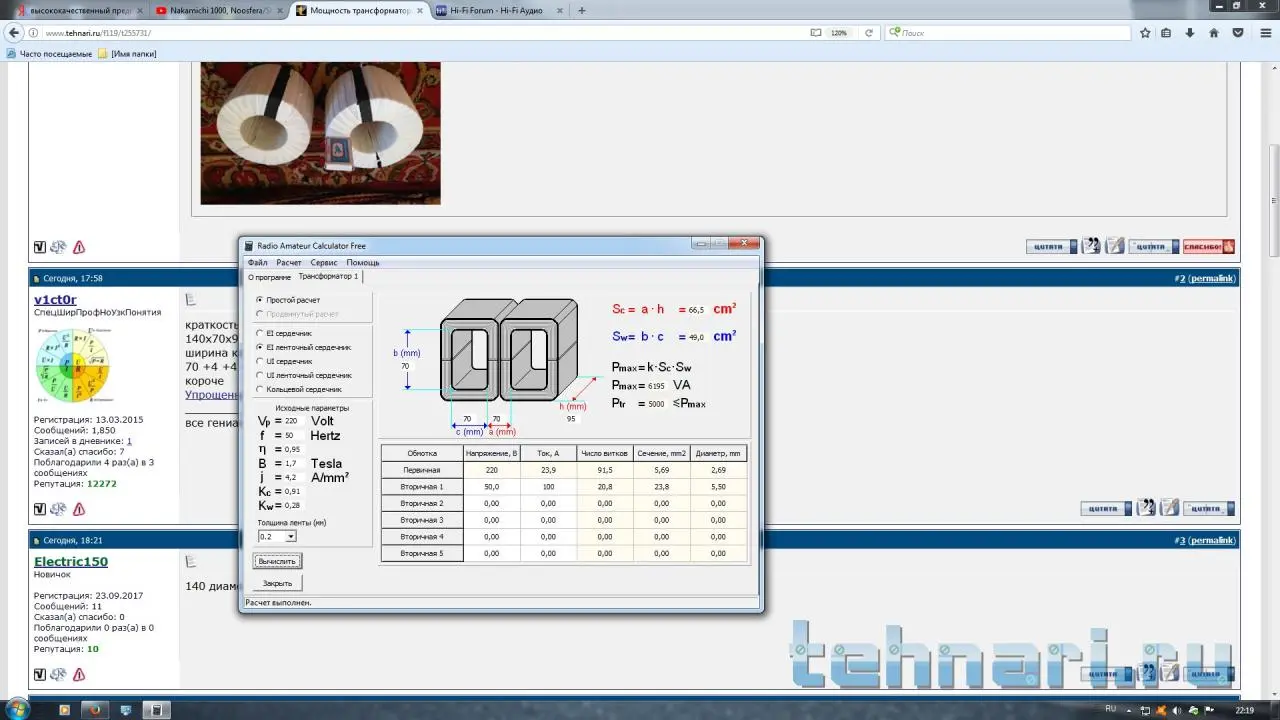Click the "Закрыть" button
This screenshot has width=1280, height=720.
pyautogui.click(x=277, y=583)
